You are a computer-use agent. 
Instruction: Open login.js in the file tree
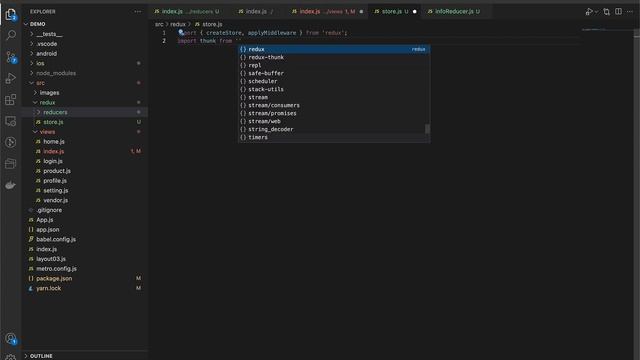pos(85,161)
